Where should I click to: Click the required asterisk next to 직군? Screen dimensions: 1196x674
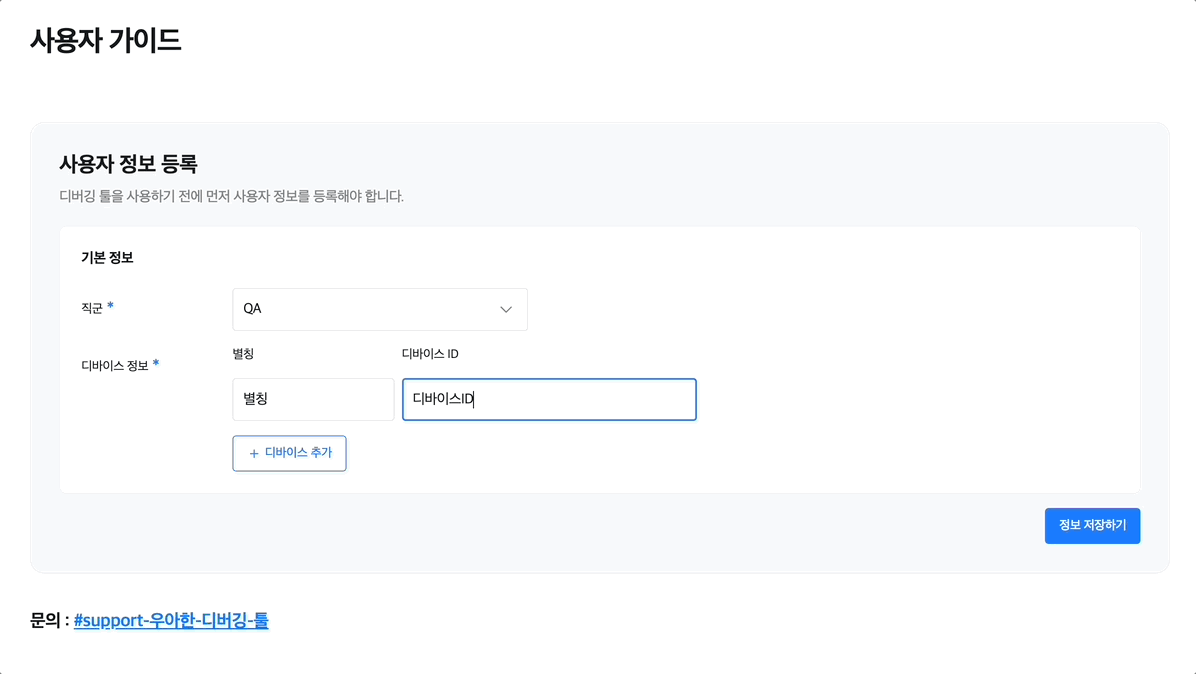(111, 306)
